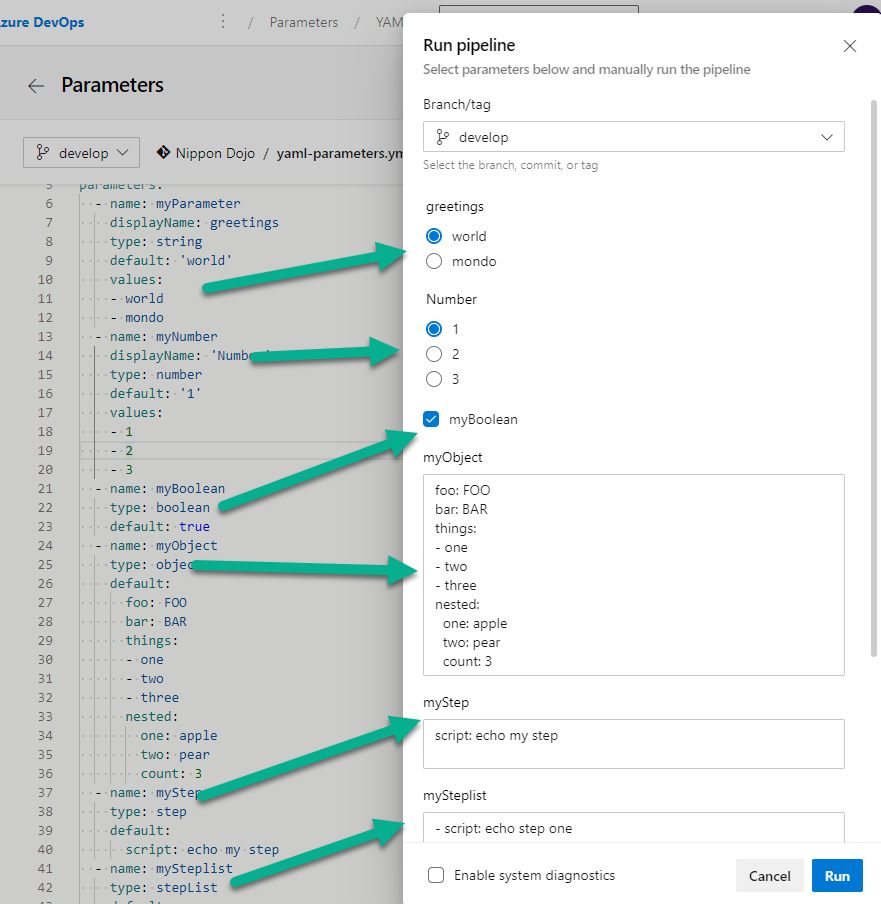This screenshot has width=881, height=904.
Task: Select Number option 1
Action: [434, 329]
